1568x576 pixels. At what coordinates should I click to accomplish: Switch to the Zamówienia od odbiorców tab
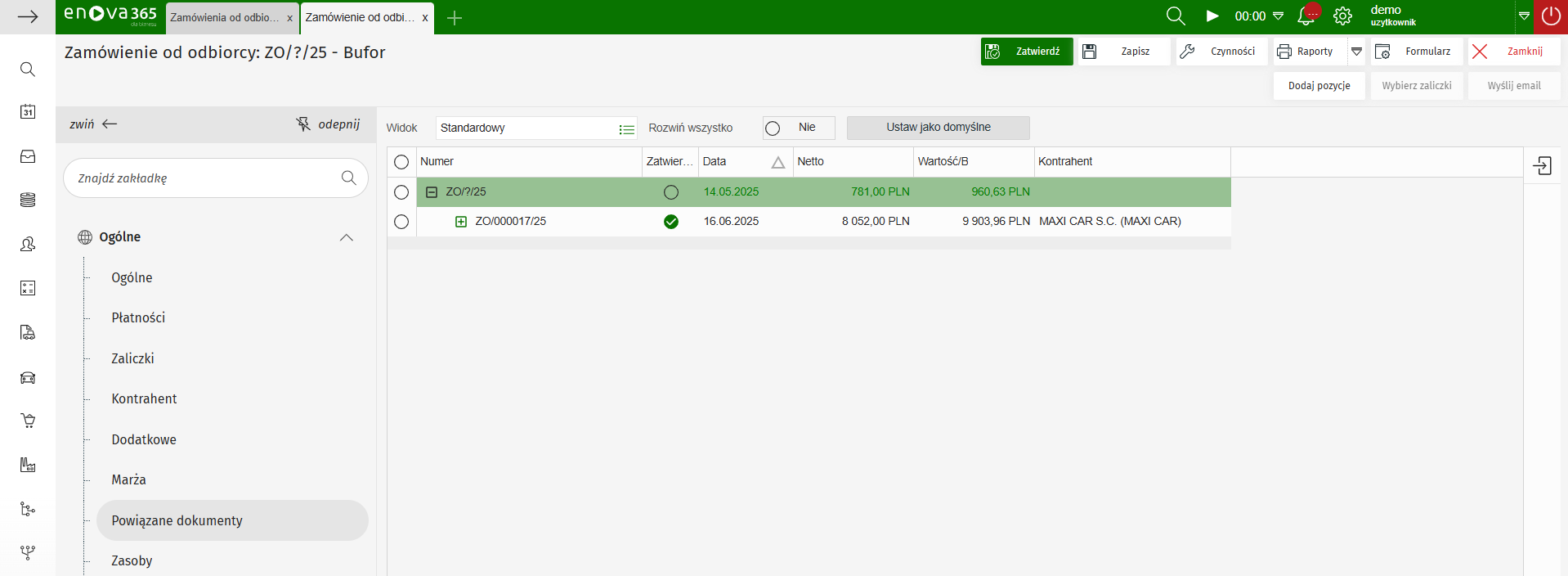click(x=225, y=18)
